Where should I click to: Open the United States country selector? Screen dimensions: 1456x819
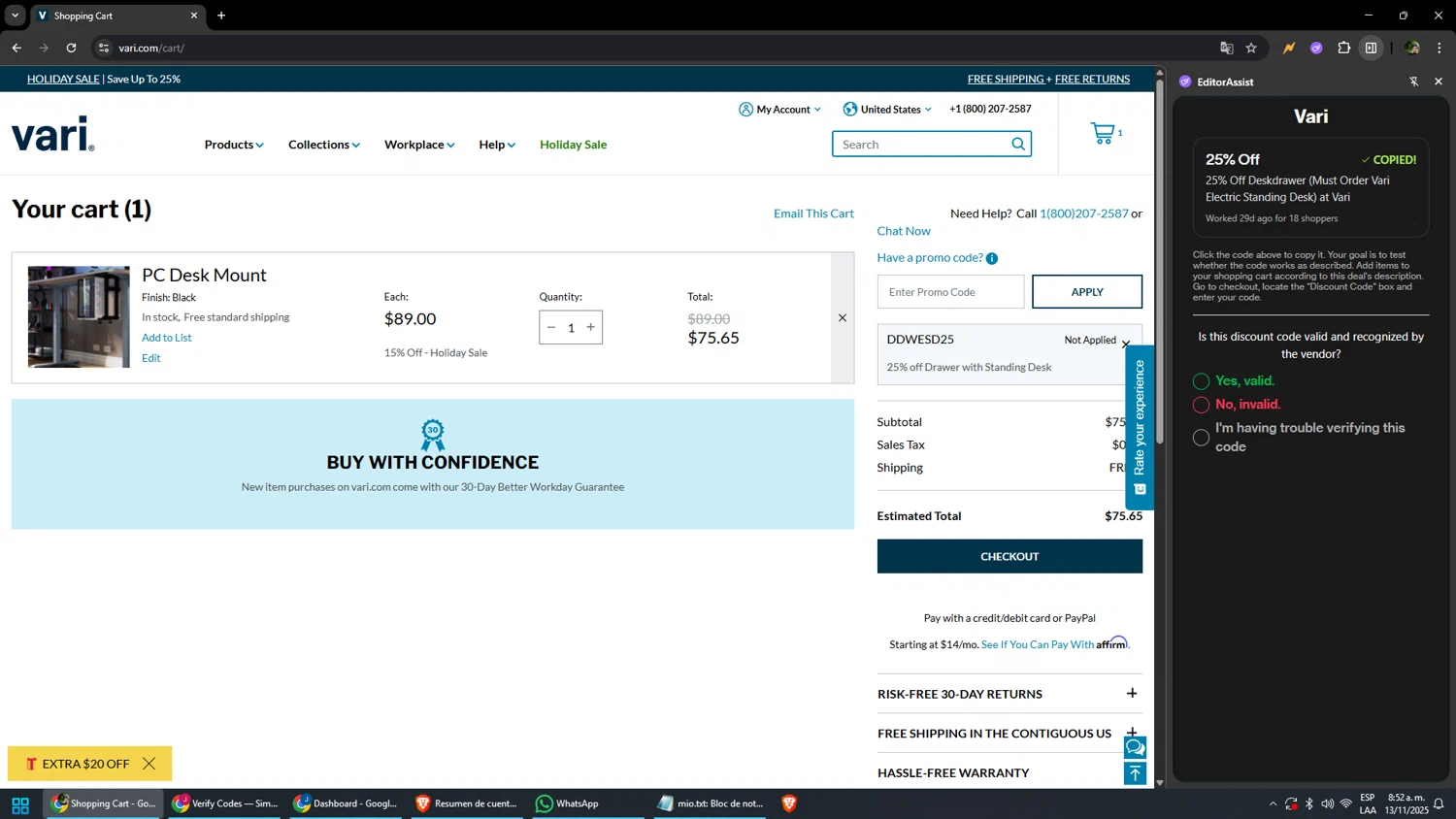(x=887, y=110)
